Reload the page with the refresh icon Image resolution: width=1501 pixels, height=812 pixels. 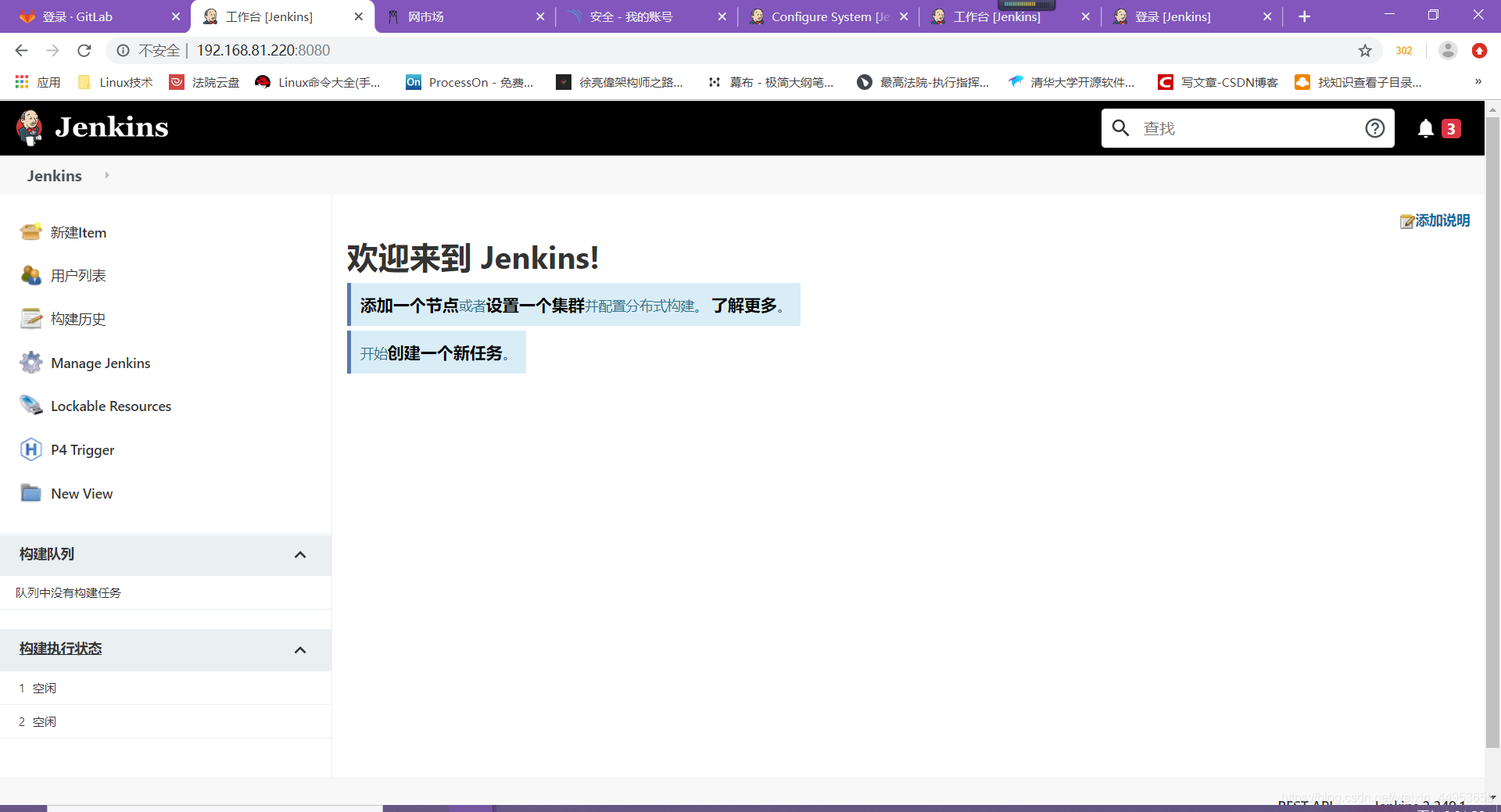(84, 50)
